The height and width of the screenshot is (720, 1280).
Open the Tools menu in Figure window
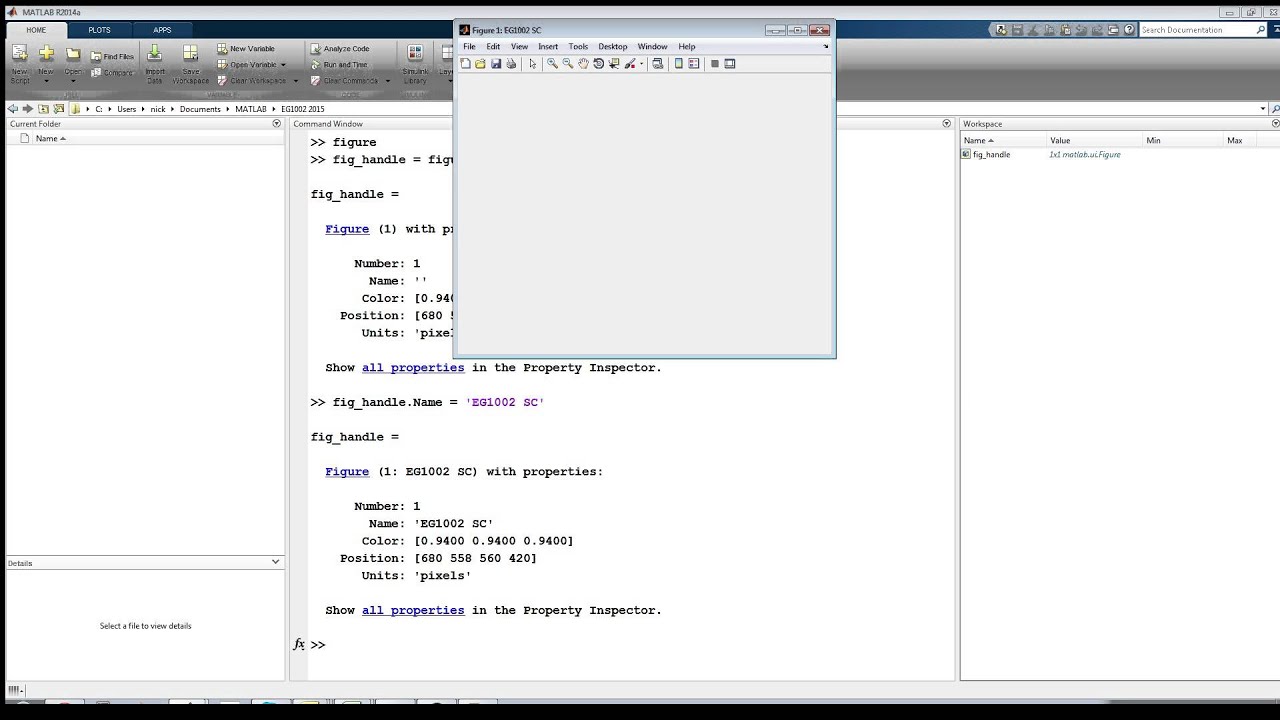578,47
